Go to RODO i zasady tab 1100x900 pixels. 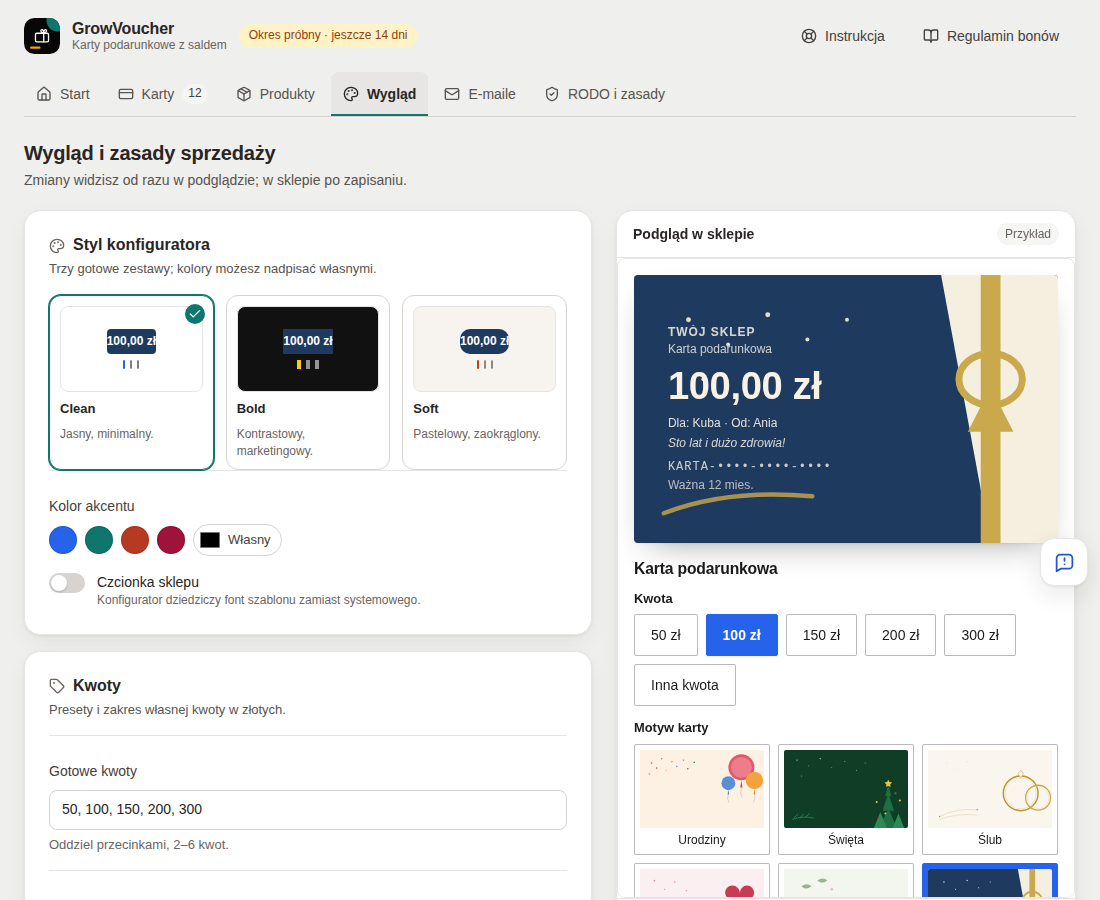(x=605, y=94)
